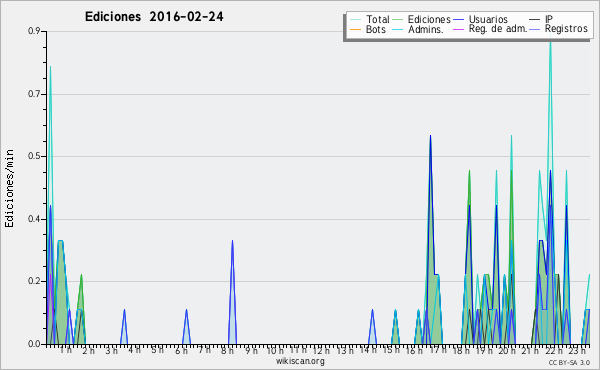Click the wikiscan.org caption
The height and width of the screenshot is (370, 600).
[300, 361]
